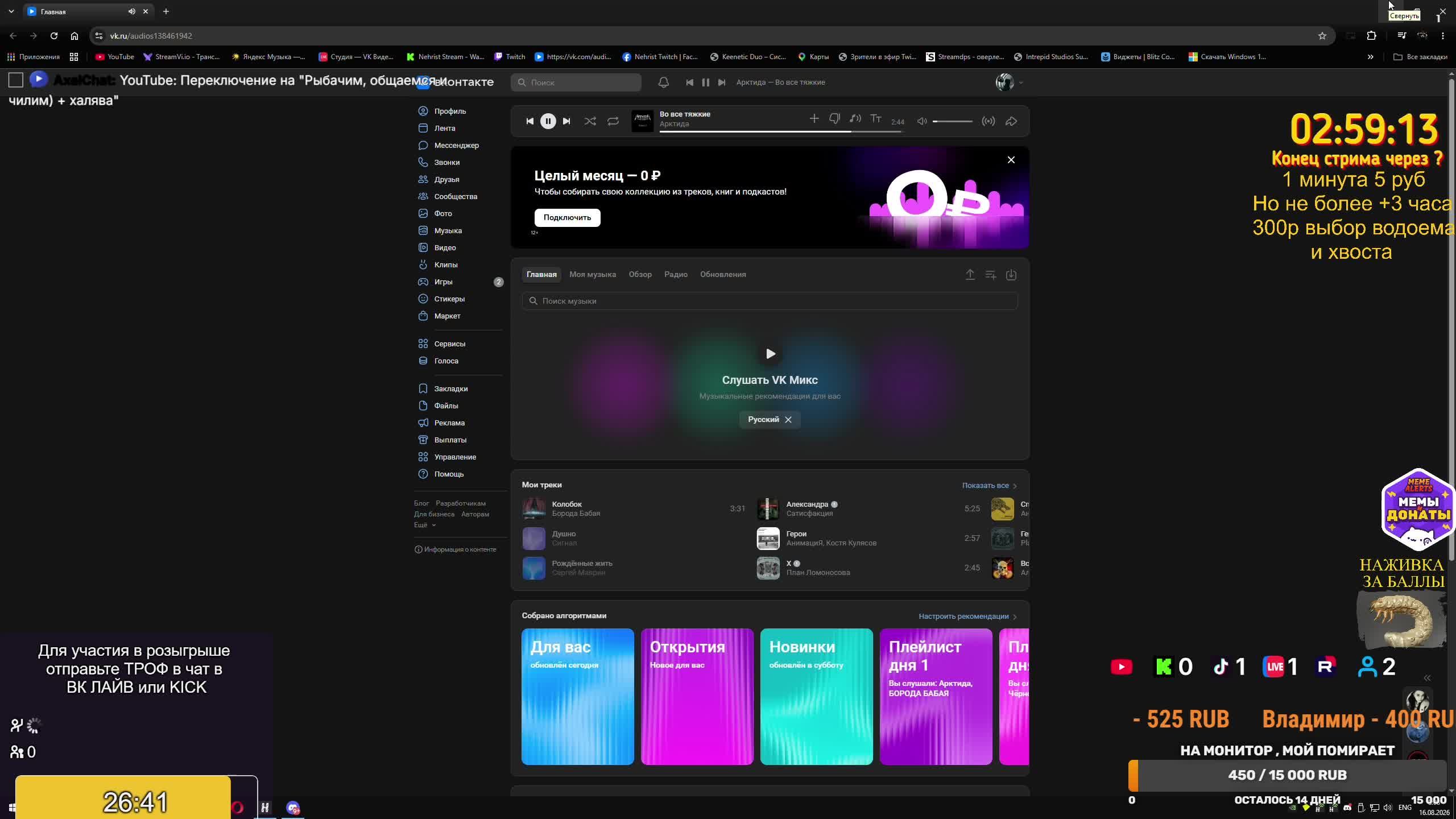Image resolution: width=1456 pixels, height=819 pixels.
Task: Click icon right of add-playlist icon
Action: tap(1011, 275)
